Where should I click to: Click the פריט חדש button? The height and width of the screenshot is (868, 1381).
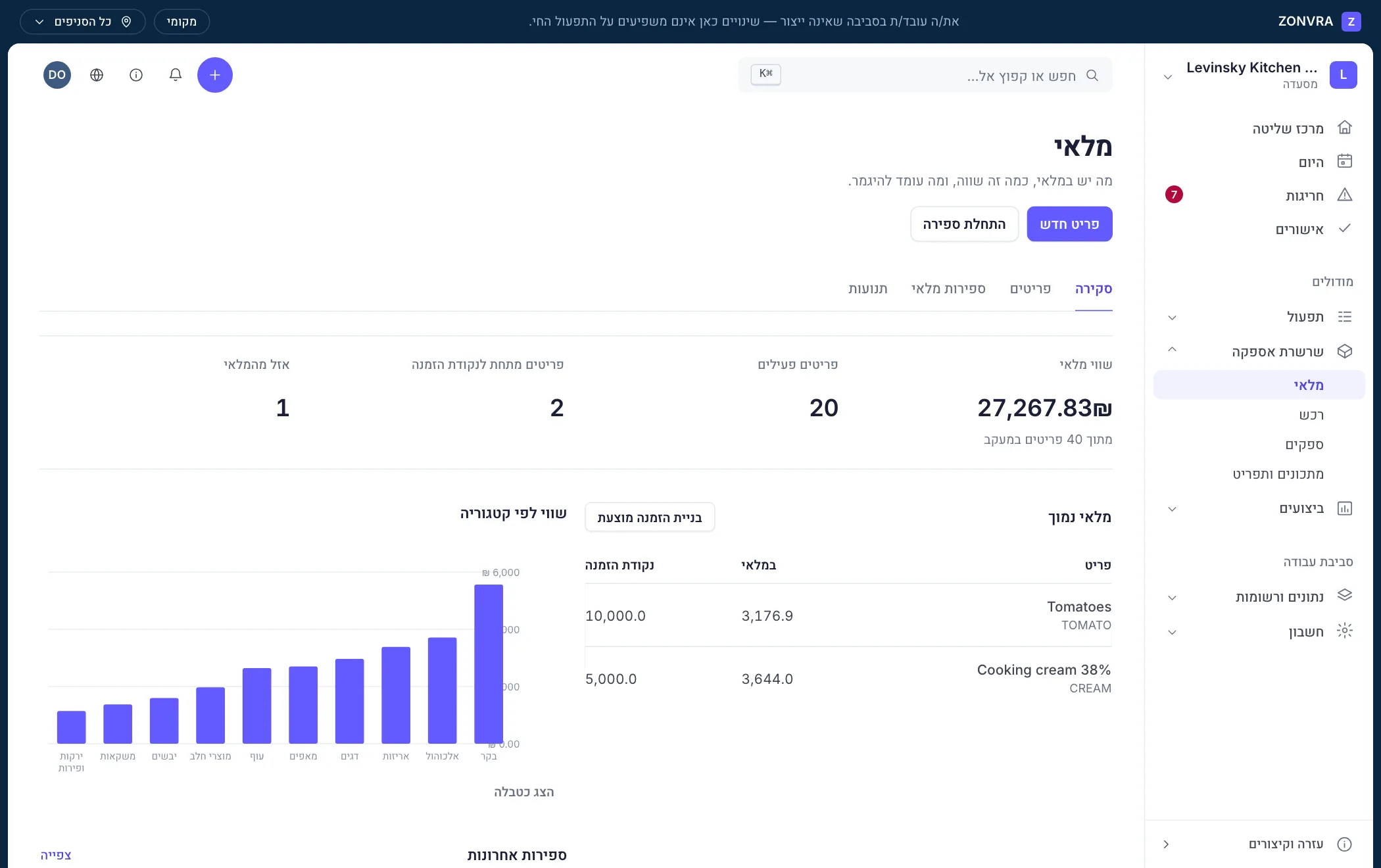coord(1069,224)
